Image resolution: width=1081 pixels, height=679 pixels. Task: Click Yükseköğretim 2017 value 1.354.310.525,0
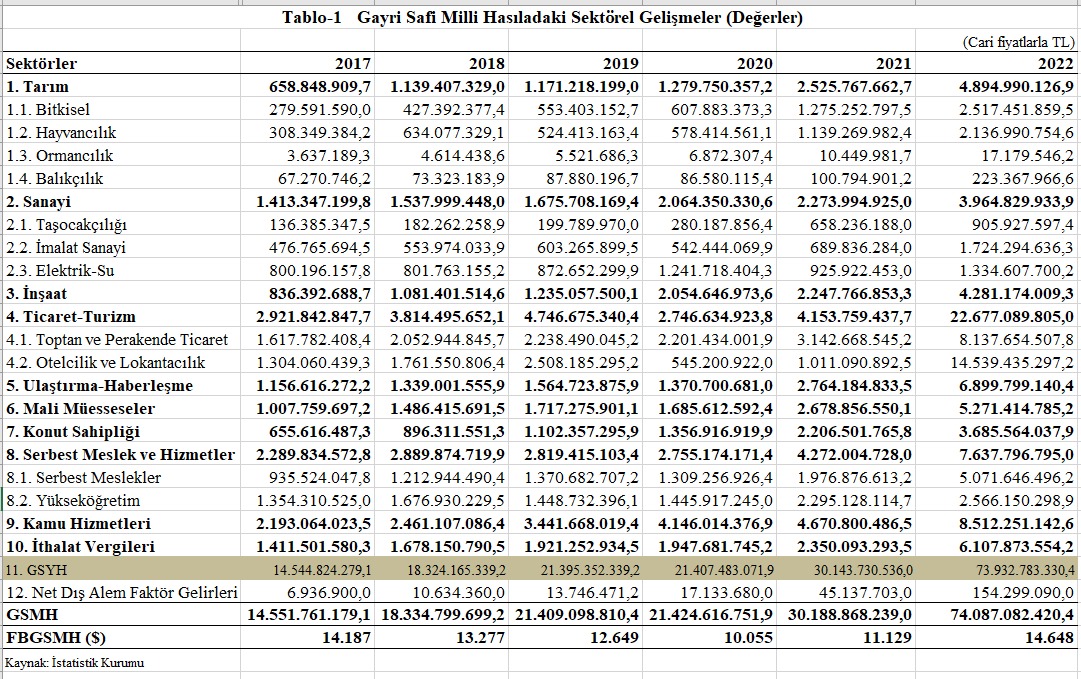point(314,501)
